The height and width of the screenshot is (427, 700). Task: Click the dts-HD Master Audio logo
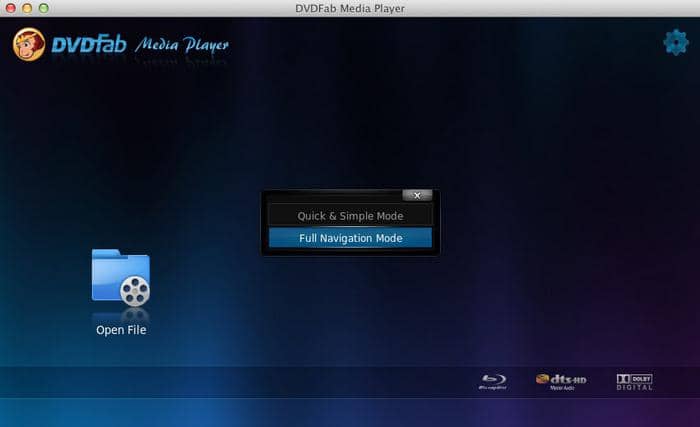(560, 381)
